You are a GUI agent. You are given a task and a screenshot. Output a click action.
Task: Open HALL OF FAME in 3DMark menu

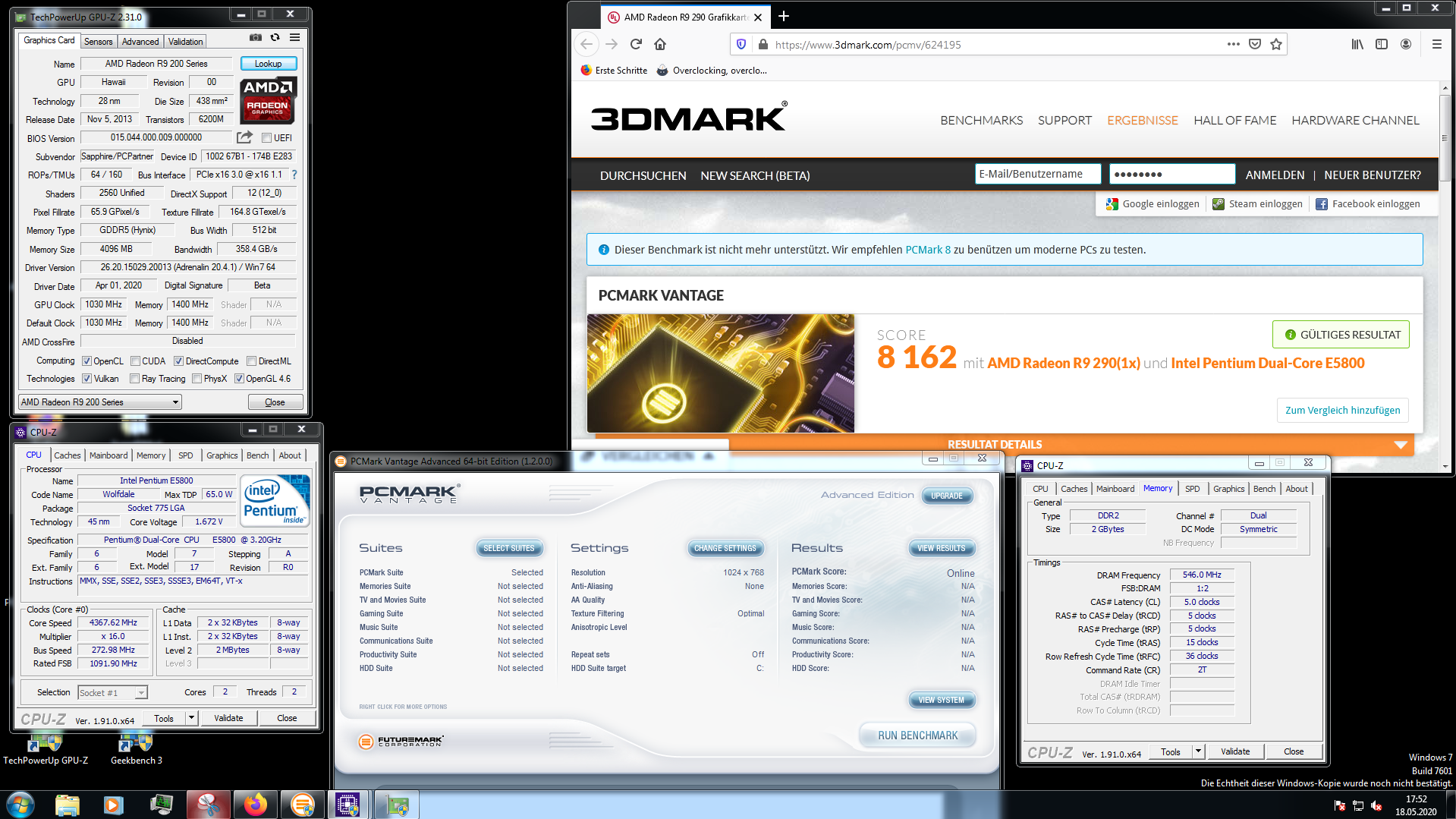pos(1234,120)
